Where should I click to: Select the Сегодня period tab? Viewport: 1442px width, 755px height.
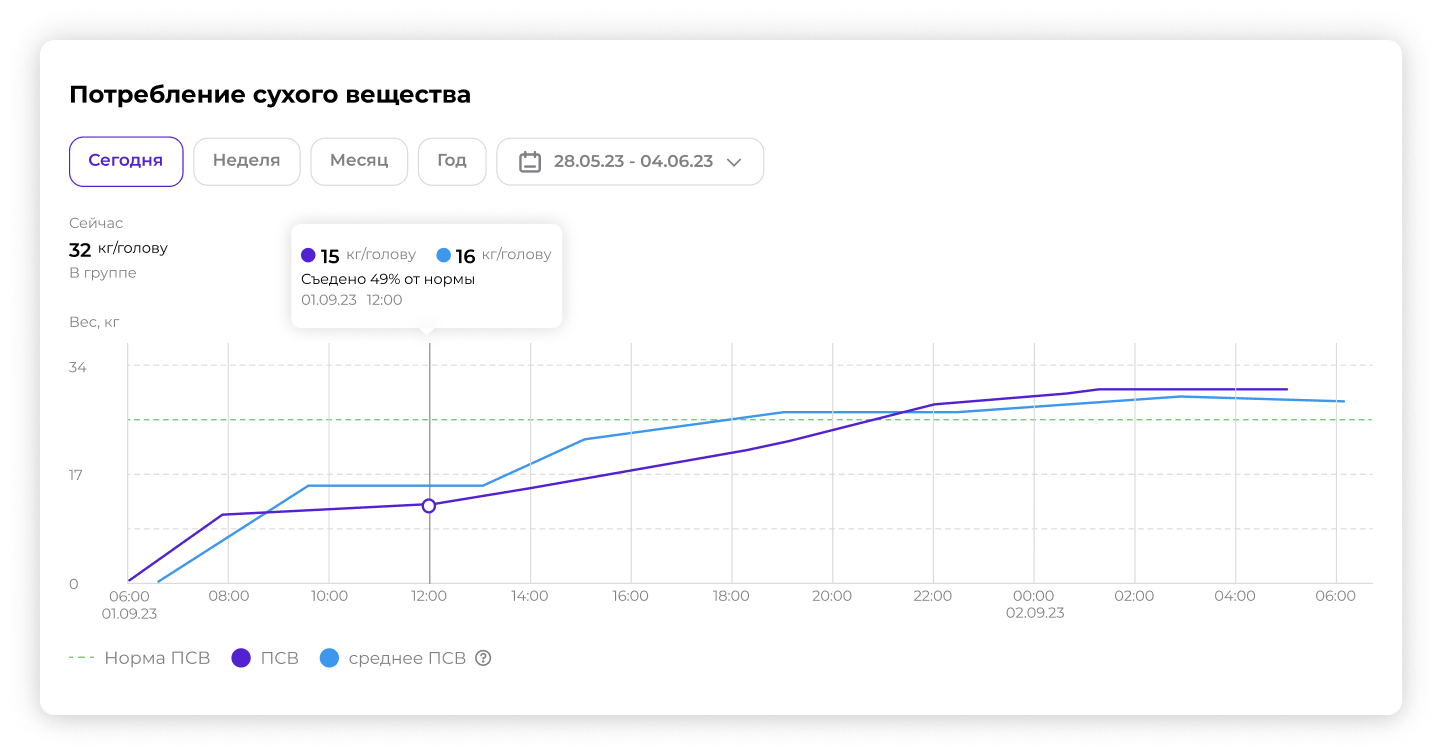click(x=126, y=161)
